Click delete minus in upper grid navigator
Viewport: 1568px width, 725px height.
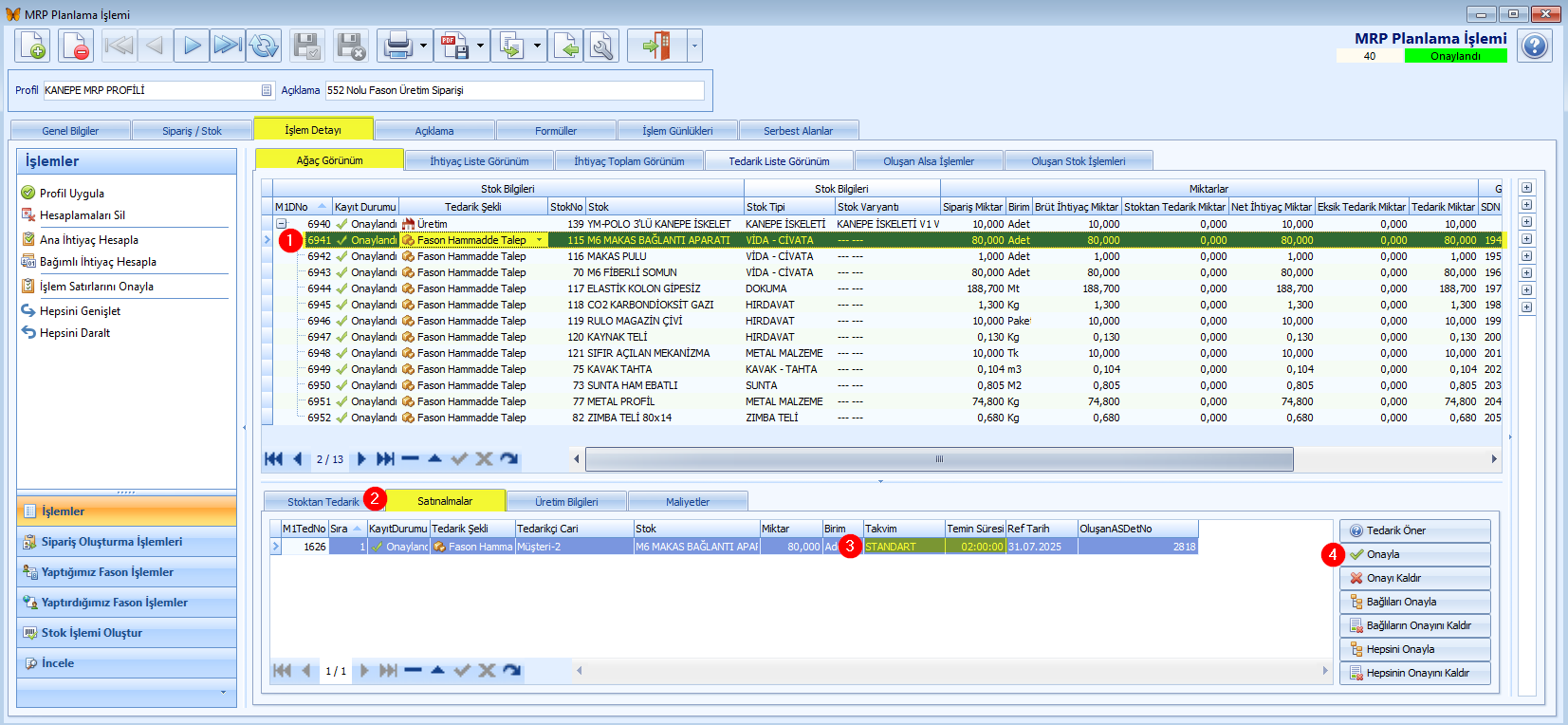tap(410, 459)
